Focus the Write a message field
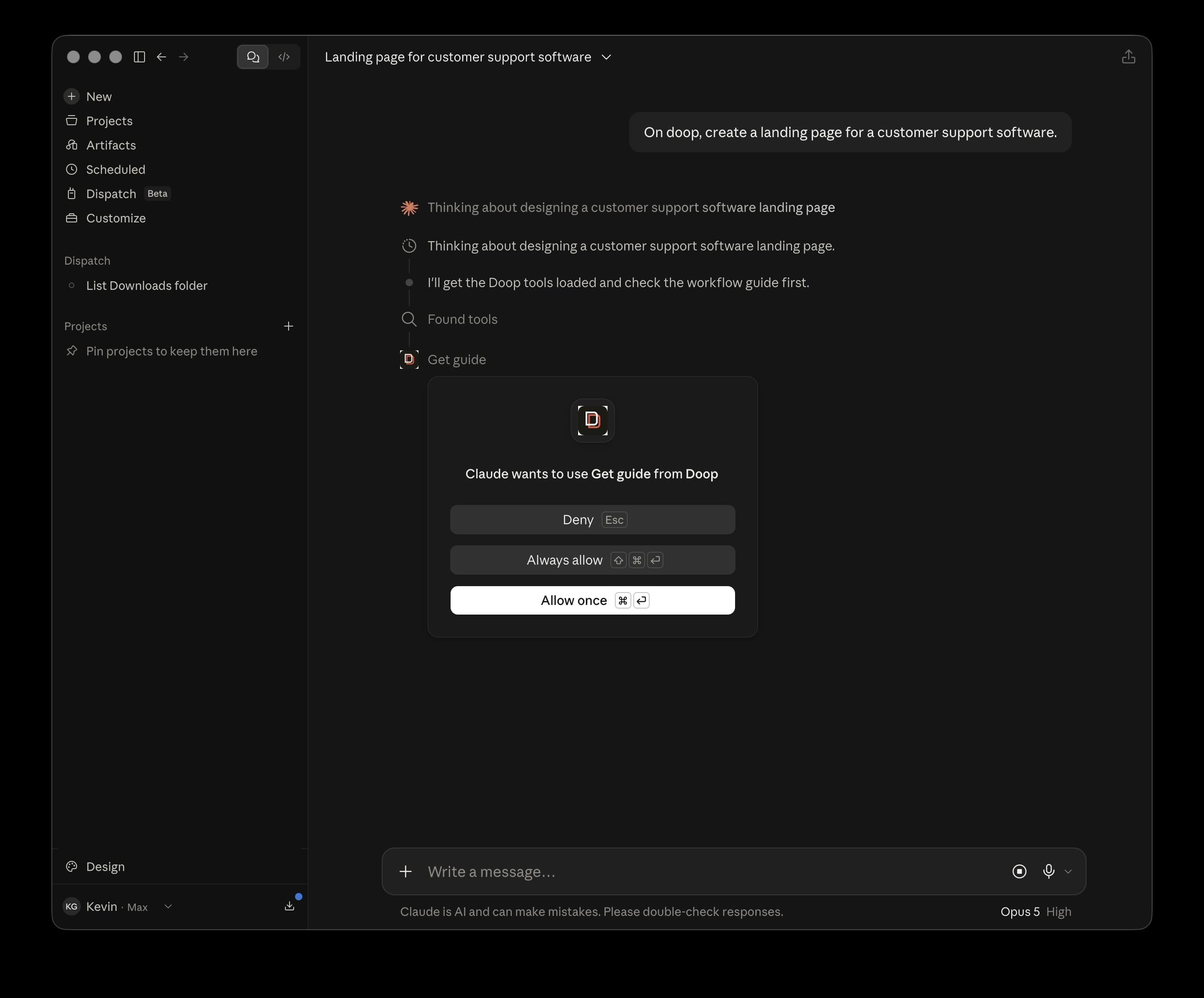This screenshot has height=998, width=1204. click(711, 871)
